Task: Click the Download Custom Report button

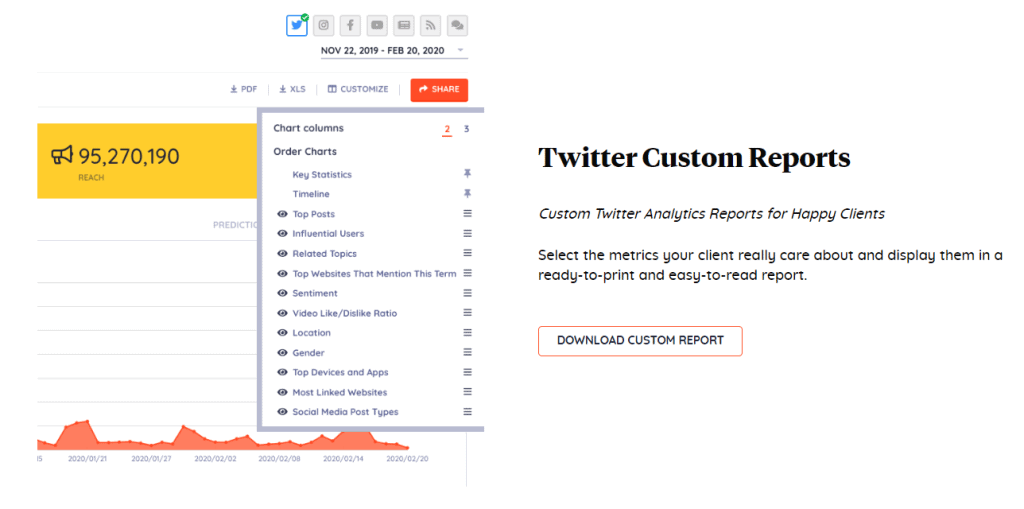Action: tap(640, 340)
